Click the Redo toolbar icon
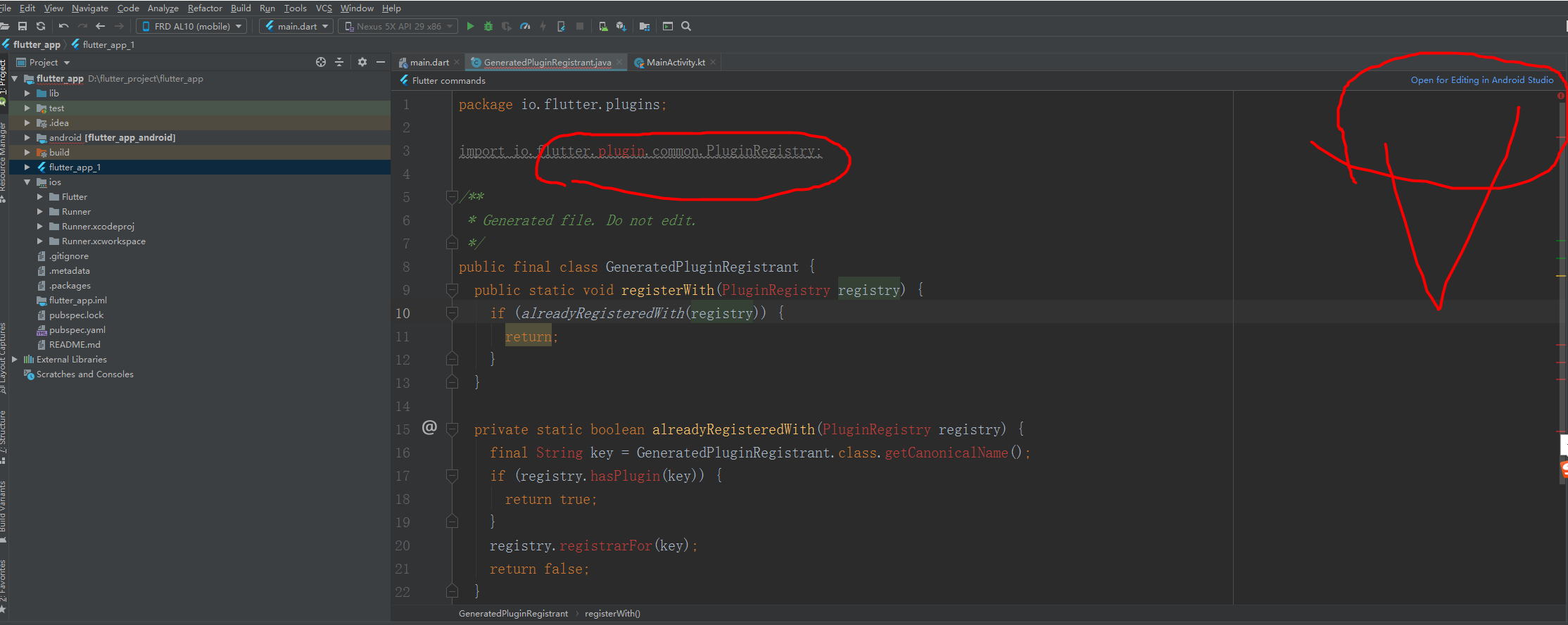 82,26
